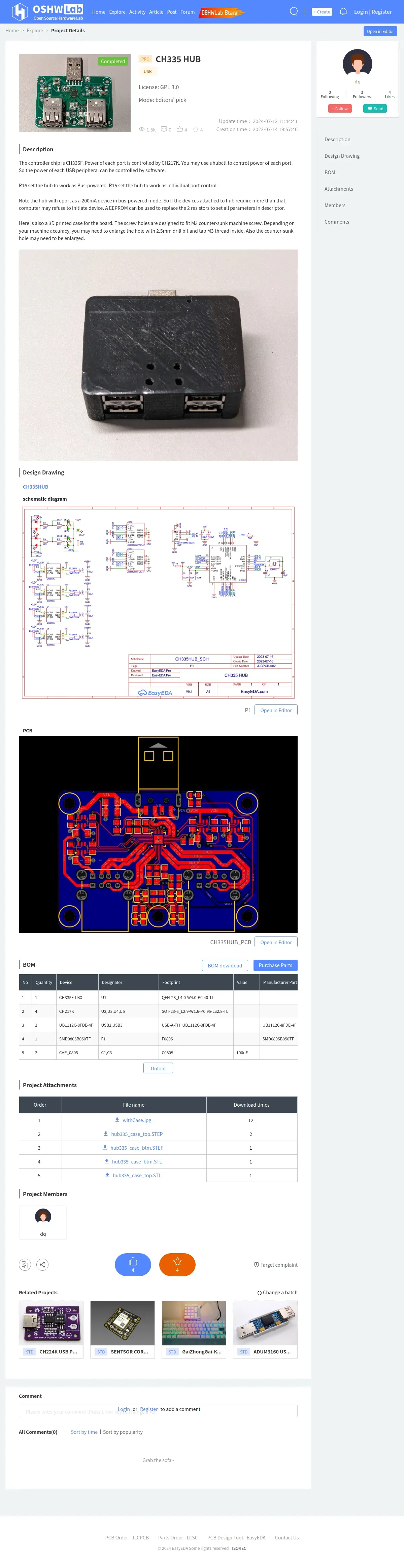Image resolution: width=404 pixels, height=1568 pixels.
Task: Follow user dq
Action: click(339, 108)
